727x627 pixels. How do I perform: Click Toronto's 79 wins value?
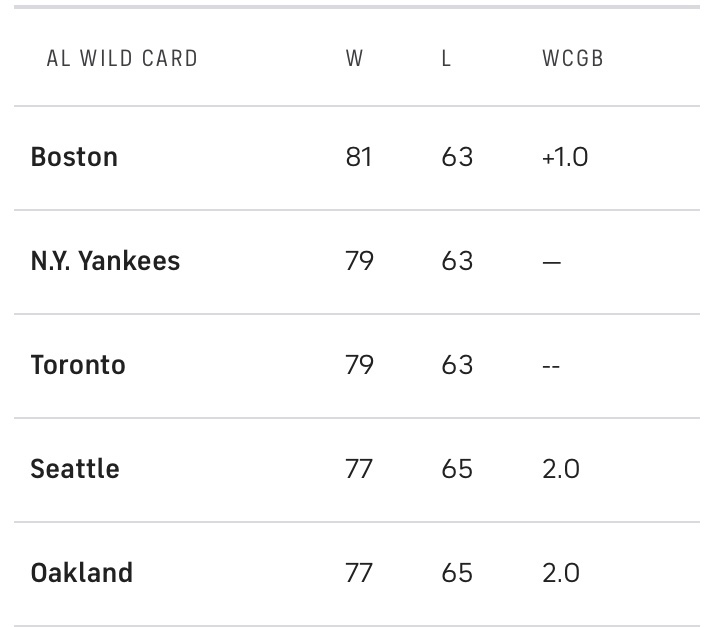[359, 365]
